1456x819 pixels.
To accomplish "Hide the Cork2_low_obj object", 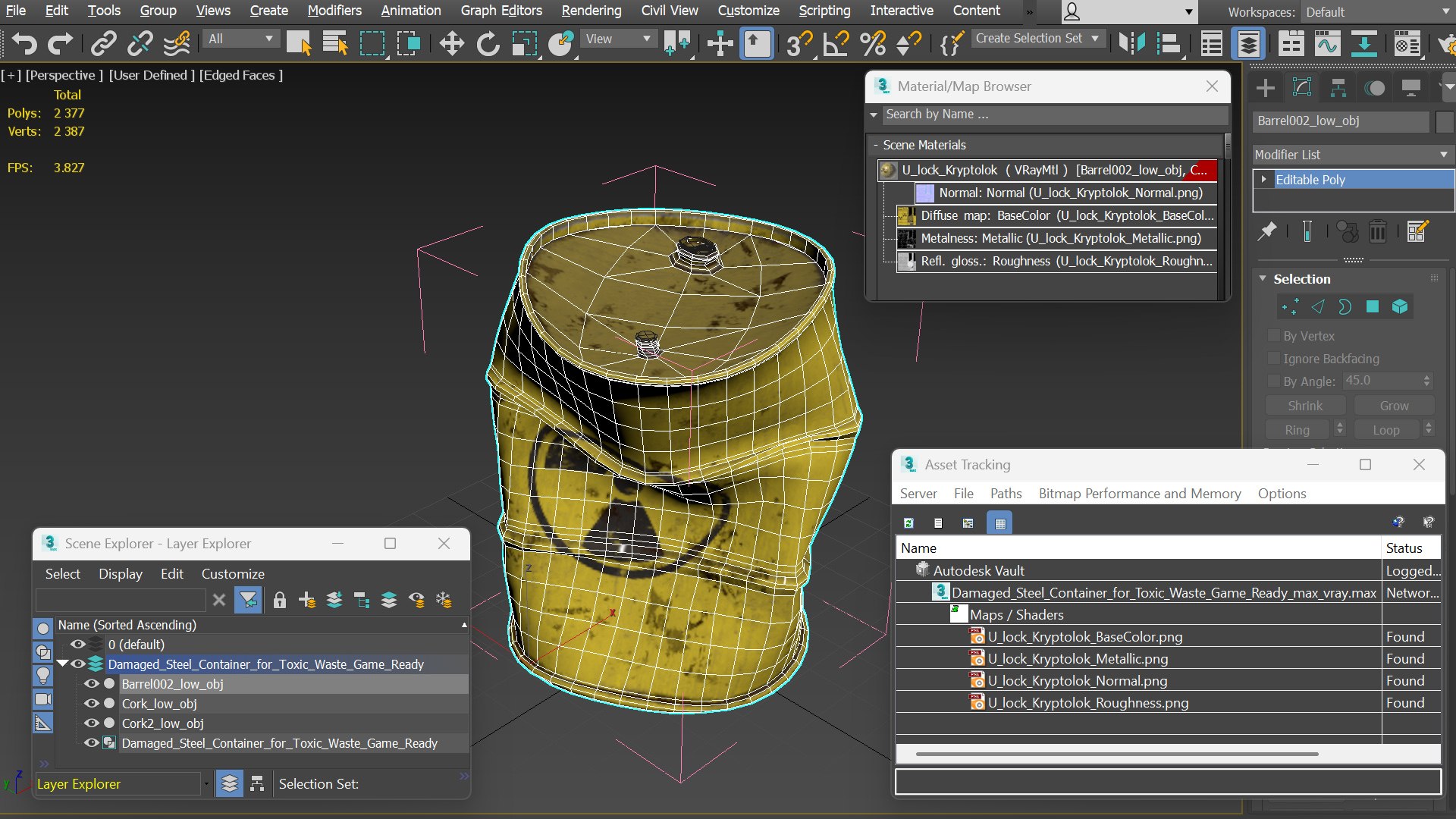I will pos(92,723).
